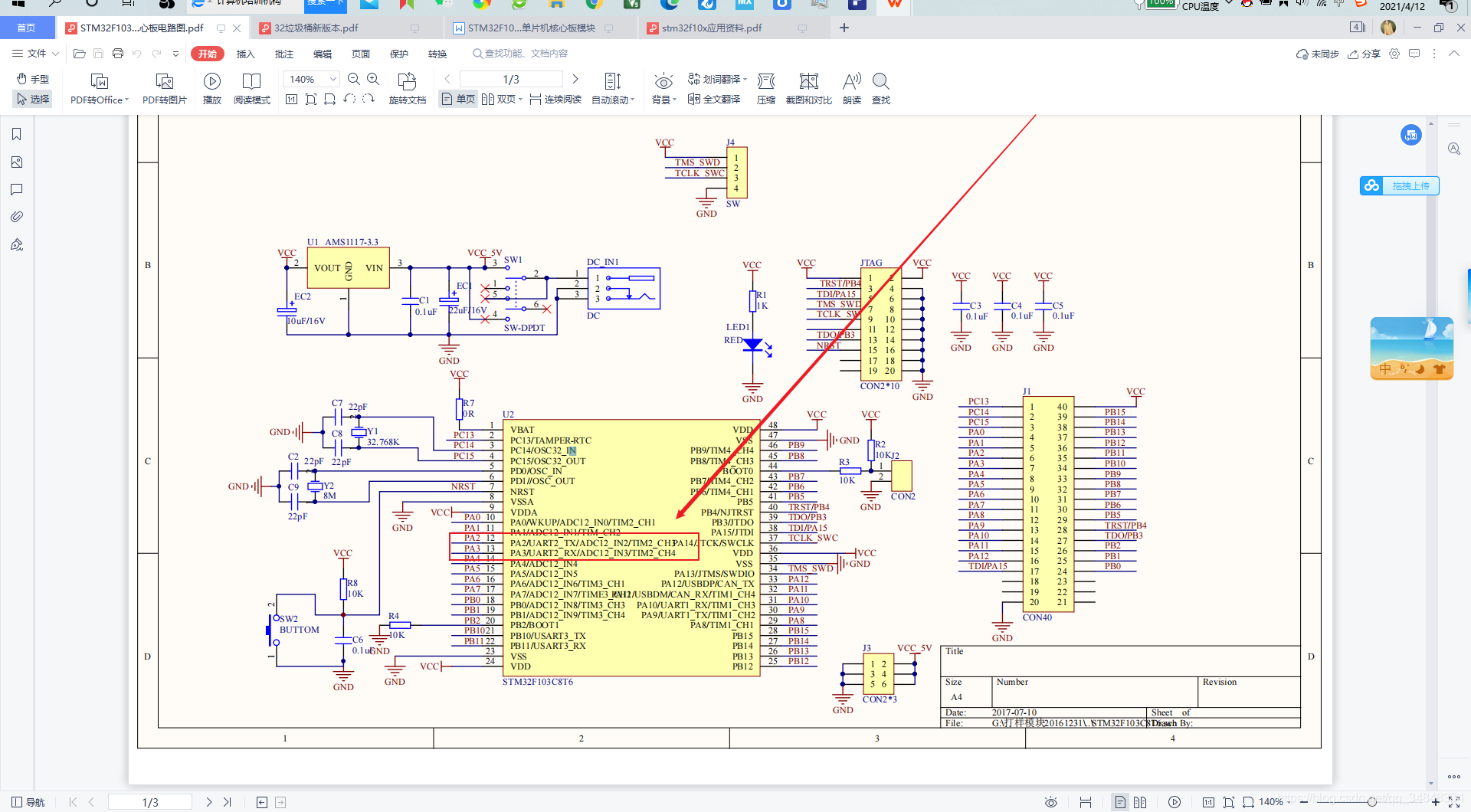Click the 1/3 page number field
Screen dimensions: 1471x812
pyautogui.click(x=511, y=79)
